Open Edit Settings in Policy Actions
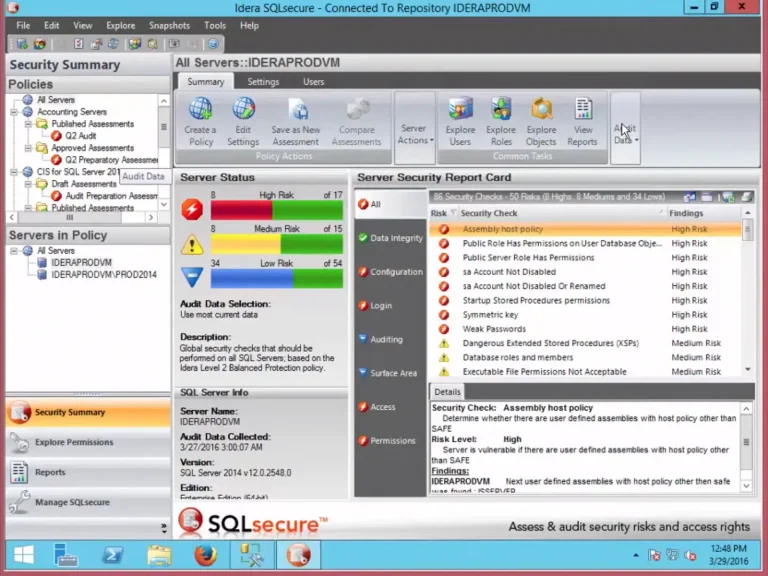Image resolution: width=768 pixels, height=576 pixels. [x=243, y=110]
